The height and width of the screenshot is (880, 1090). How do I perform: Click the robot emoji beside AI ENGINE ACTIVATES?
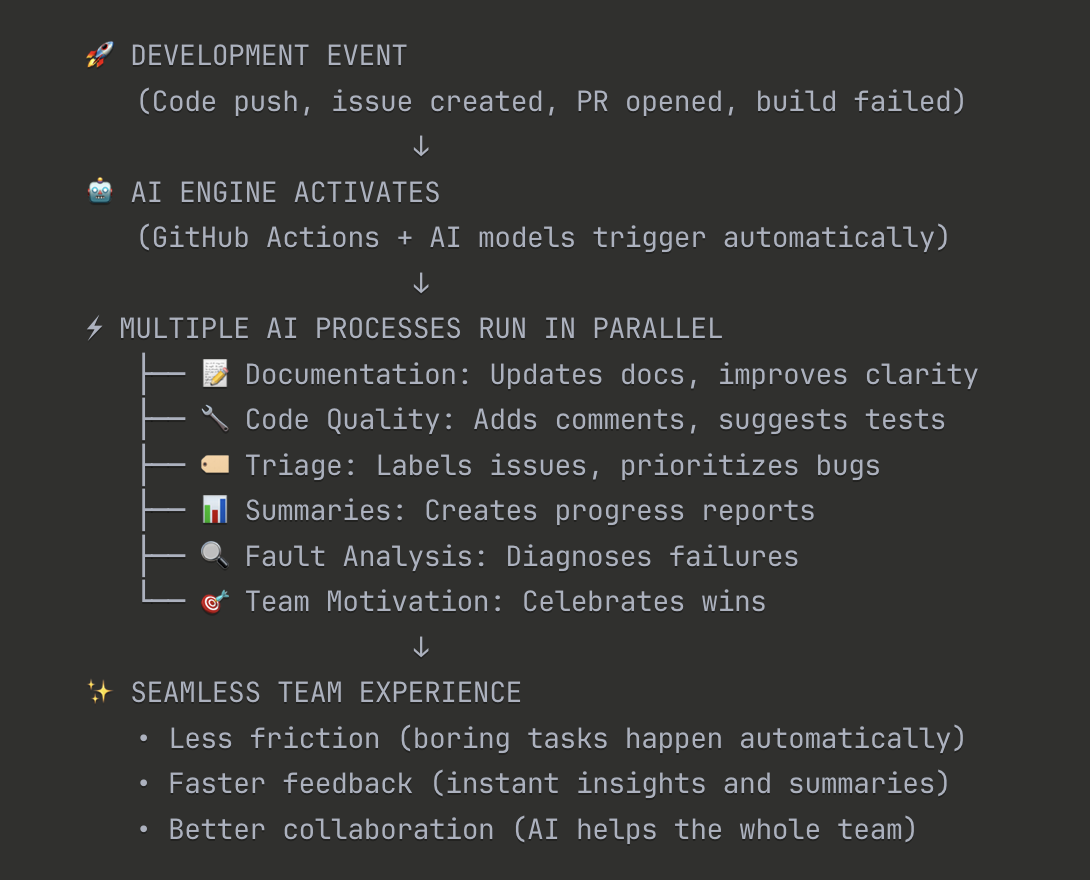coord(100,192)
